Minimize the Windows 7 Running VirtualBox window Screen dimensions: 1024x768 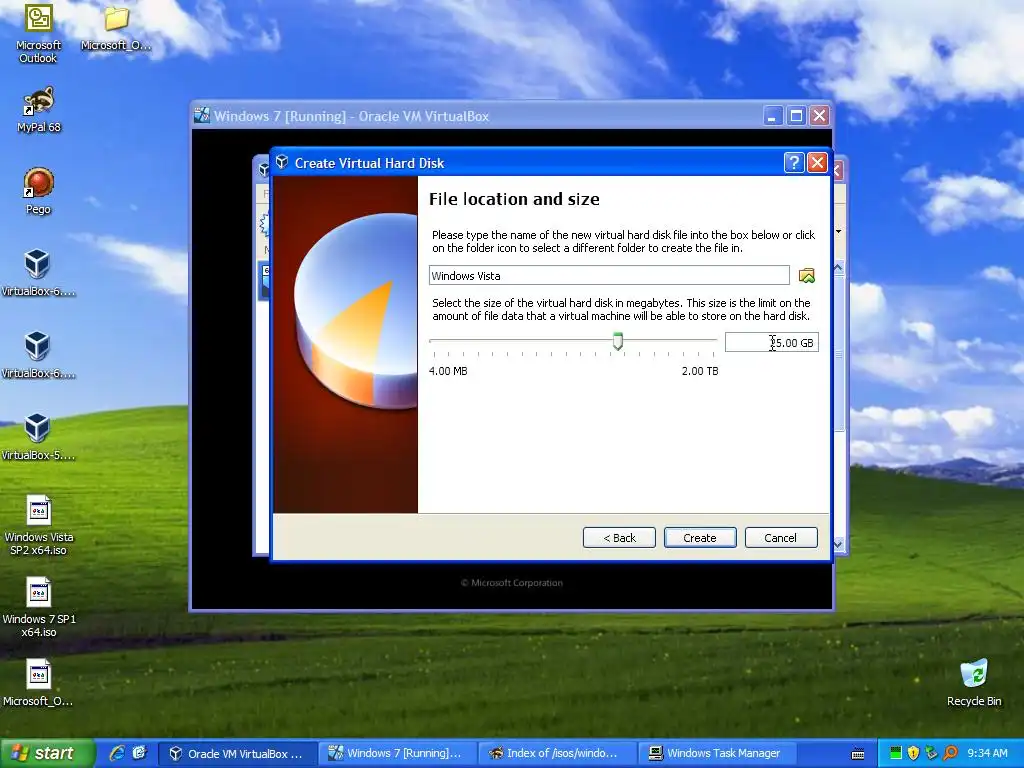click(x=773, y=116)
